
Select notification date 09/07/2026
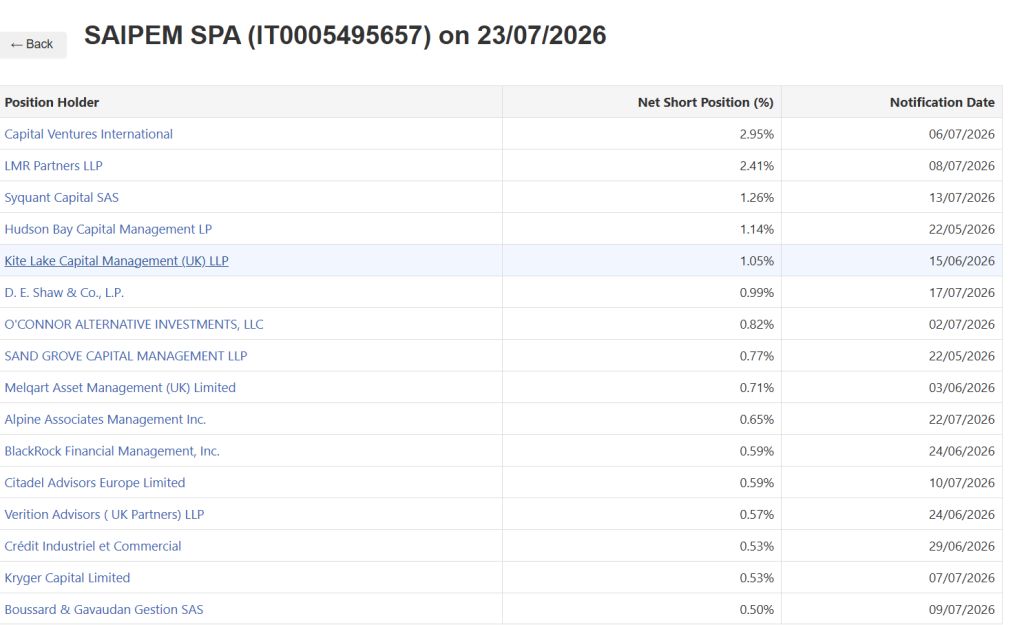(x=961, y=609)
